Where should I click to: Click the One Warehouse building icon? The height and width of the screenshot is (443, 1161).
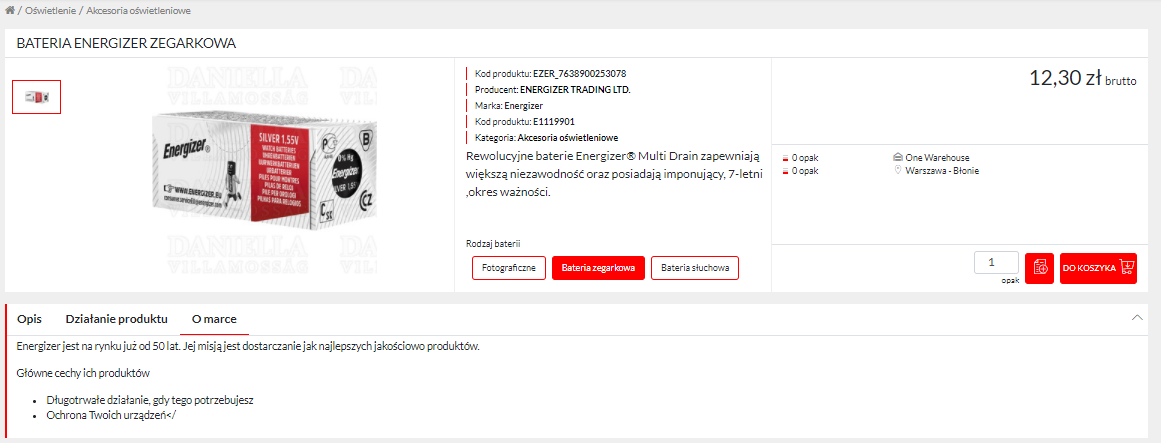pos(898,158)
